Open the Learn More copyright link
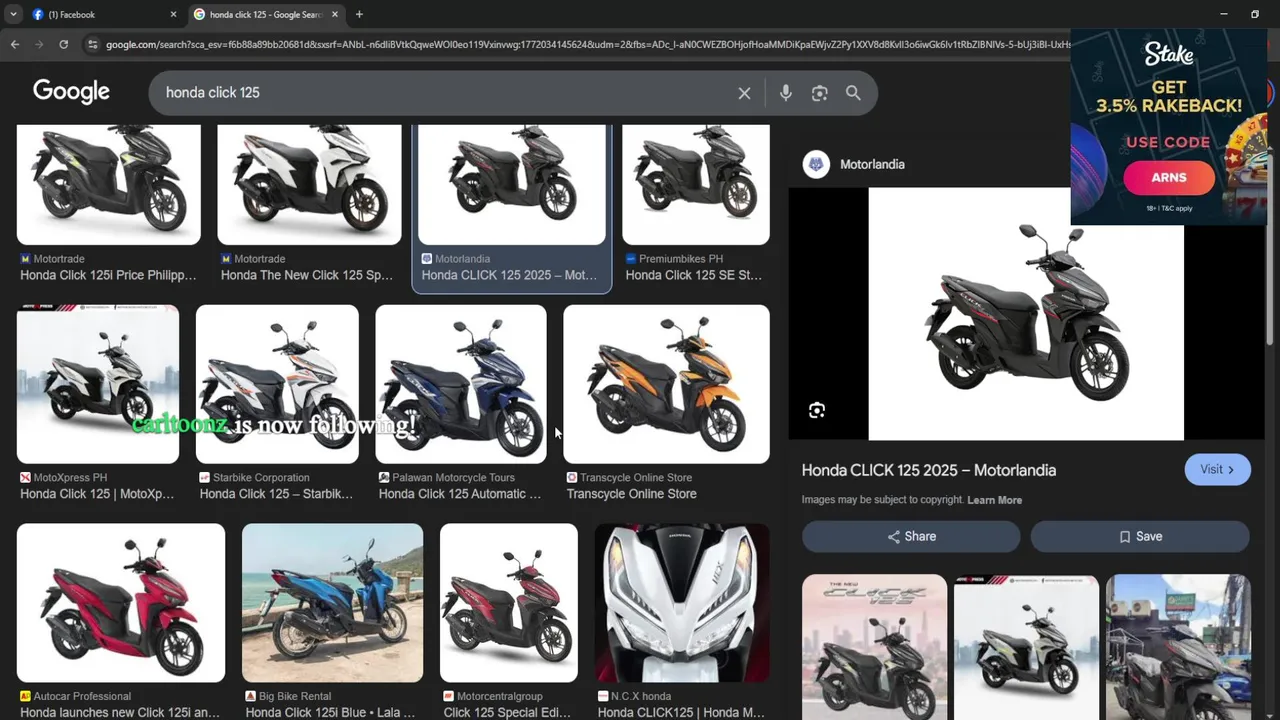1280x720 pixels. [994, 500]
